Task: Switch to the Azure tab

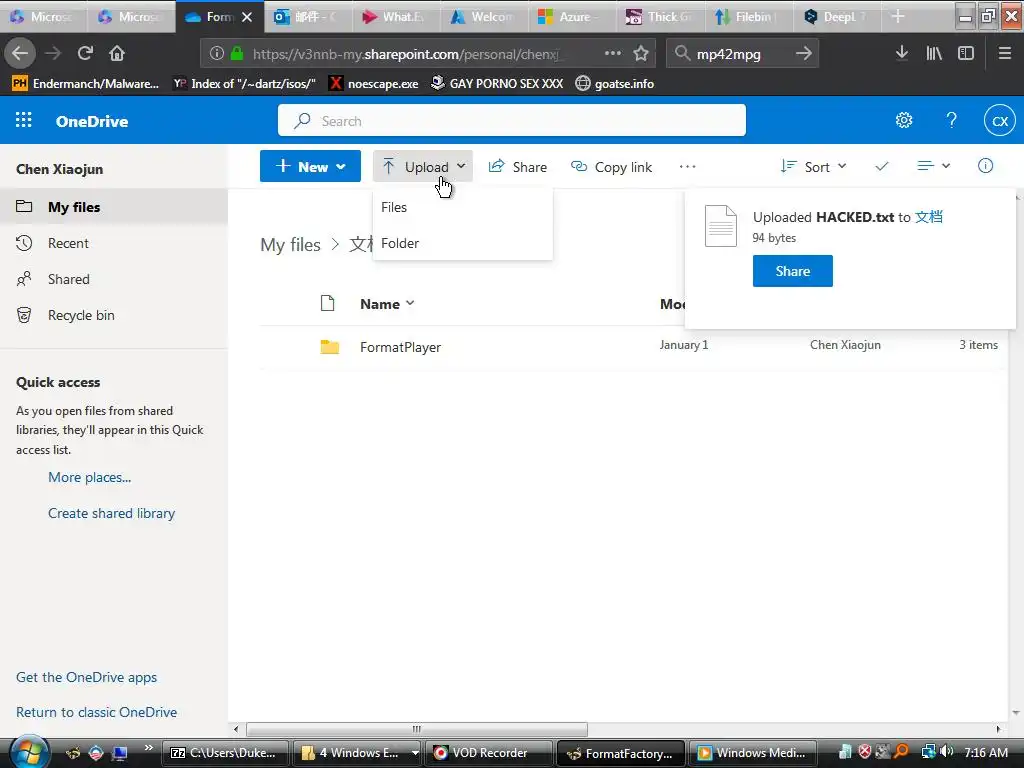Action: pyautogui.click(x=572, y=17)
